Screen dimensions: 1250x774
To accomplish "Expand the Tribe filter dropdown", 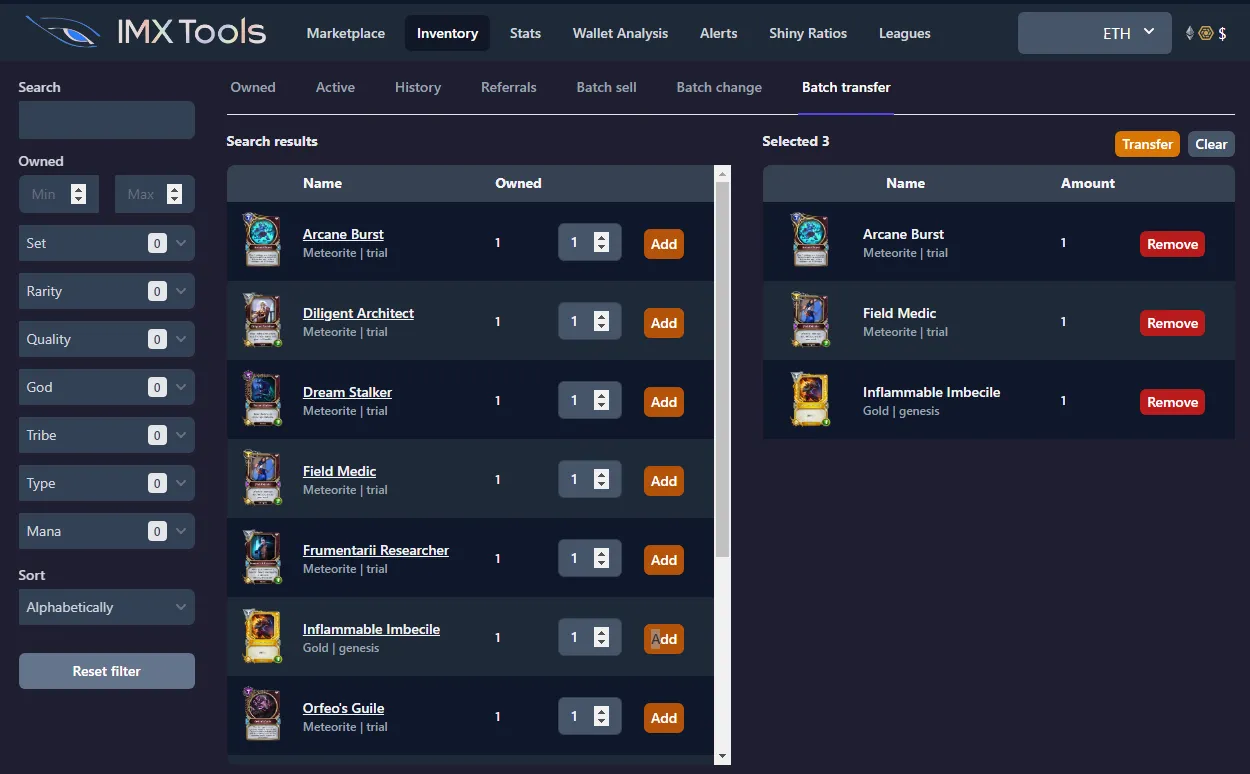I will coord(107,435).
